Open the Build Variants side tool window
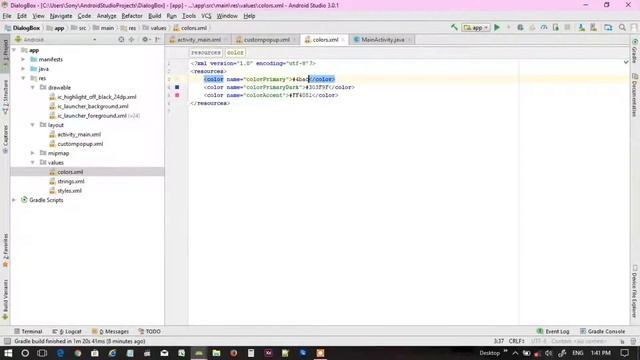The height and width of the screenshot is (360, 640). pos(5,299)
